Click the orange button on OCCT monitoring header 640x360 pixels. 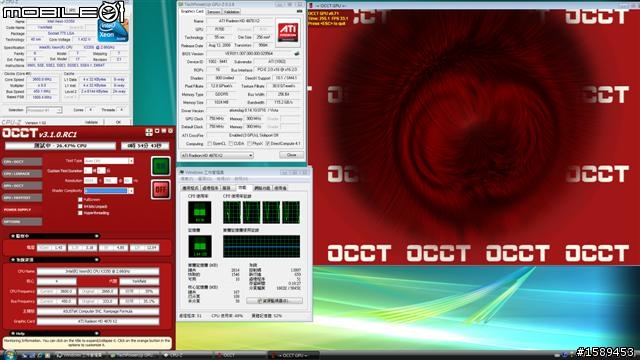[x=97, y=236]
